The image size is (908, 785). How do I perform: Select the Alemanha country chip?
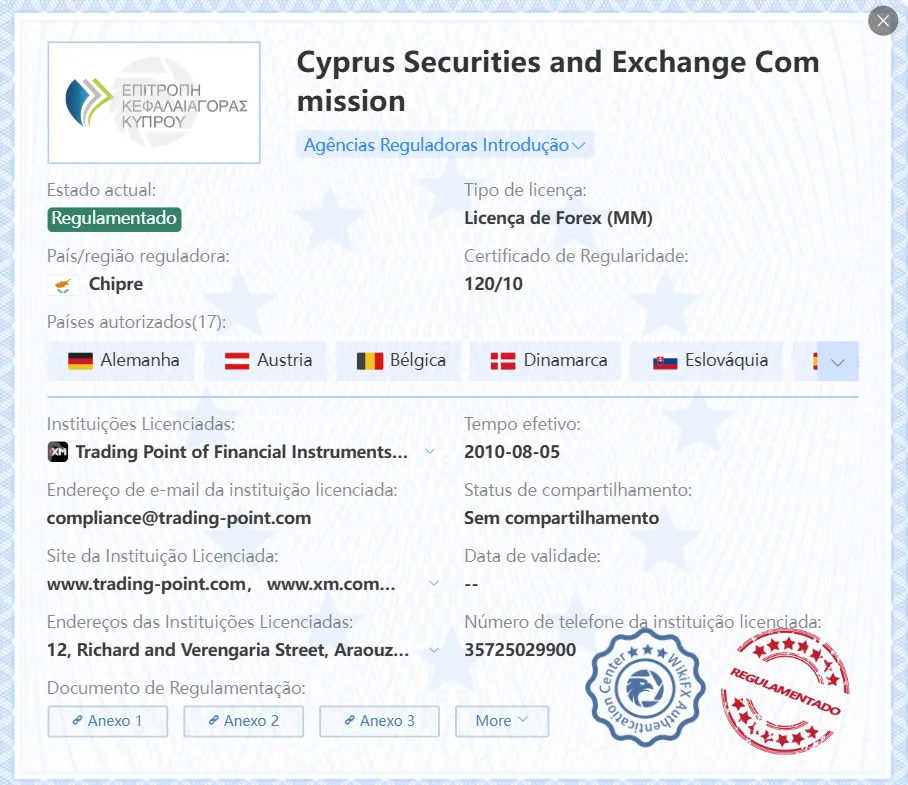(x=121, y=361)
